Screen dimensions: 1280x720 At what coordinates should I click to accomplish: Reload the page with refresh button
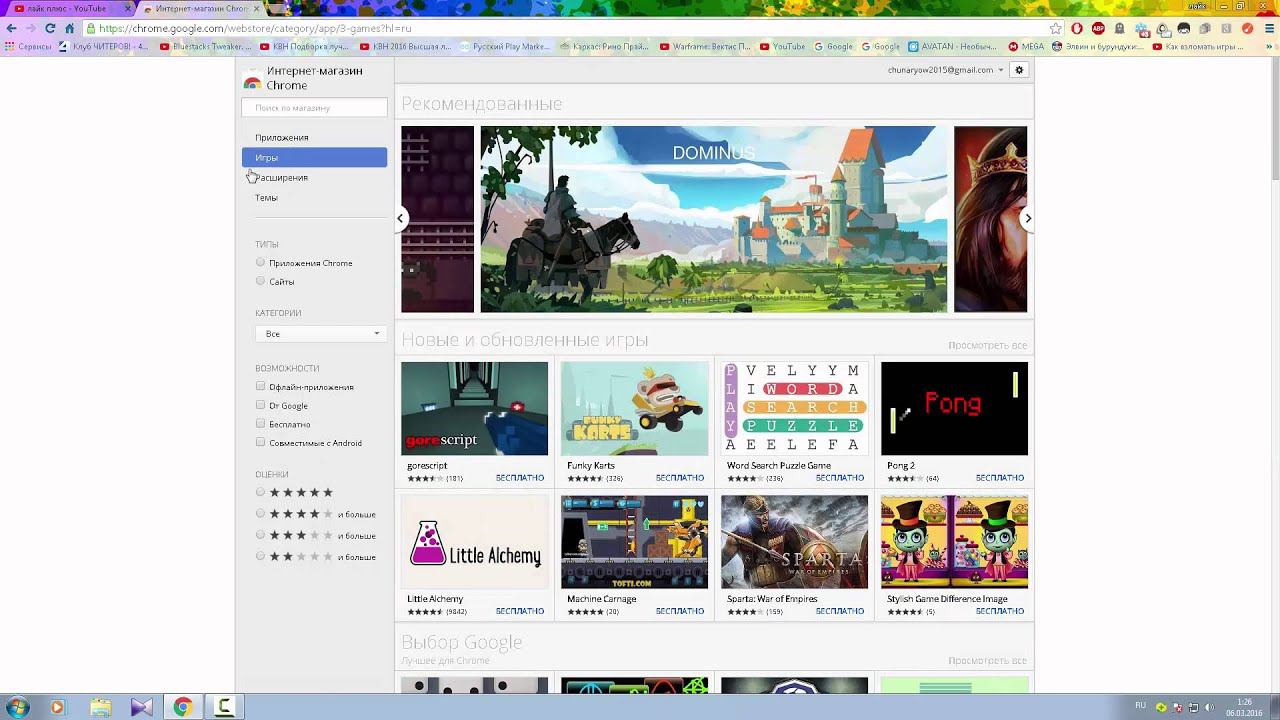[x=50, y=29]
